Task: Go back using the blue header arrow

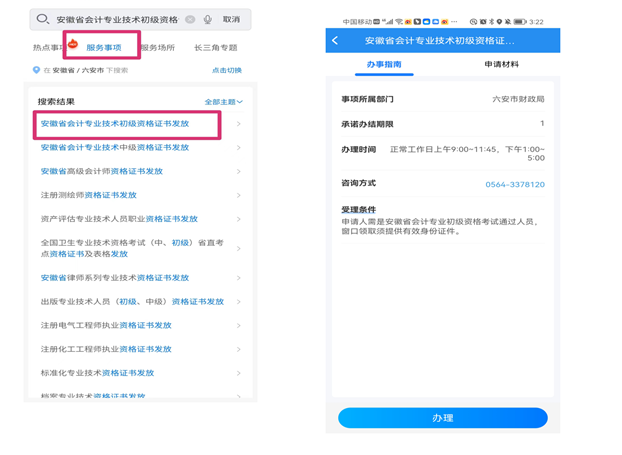Action: tap(336, 41)
